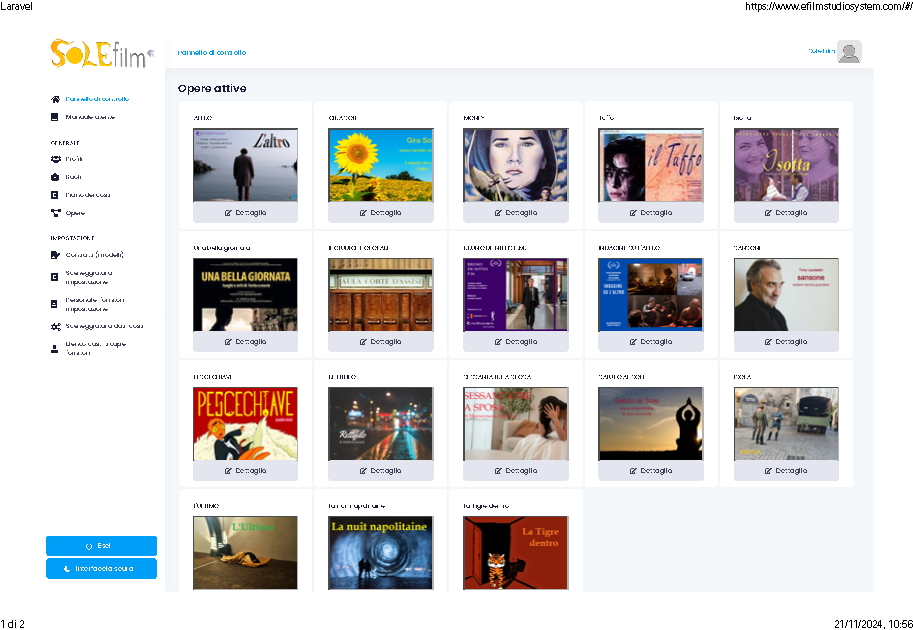Viewport: 913px width, 630px height.
Task: Click the Solefilm username link beside the avatar
Action: (x=822, y=51)
